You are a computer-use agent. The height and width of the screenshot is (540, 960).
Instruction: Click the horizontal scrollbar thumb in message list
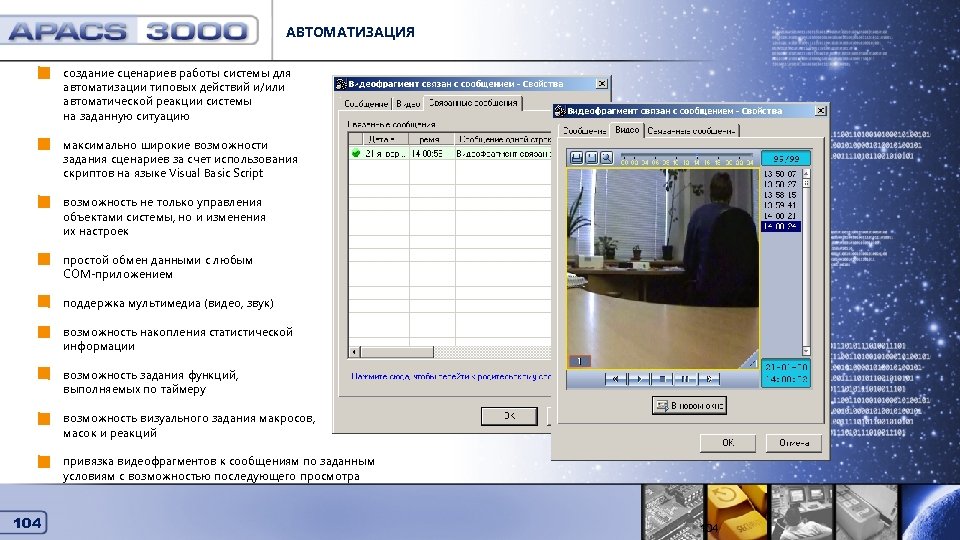(x=397, y=352)
